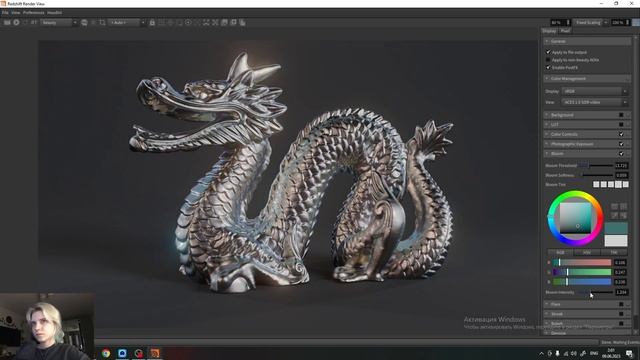Open the Houdini menu
The image size is (640, 360).
(54, 13)
